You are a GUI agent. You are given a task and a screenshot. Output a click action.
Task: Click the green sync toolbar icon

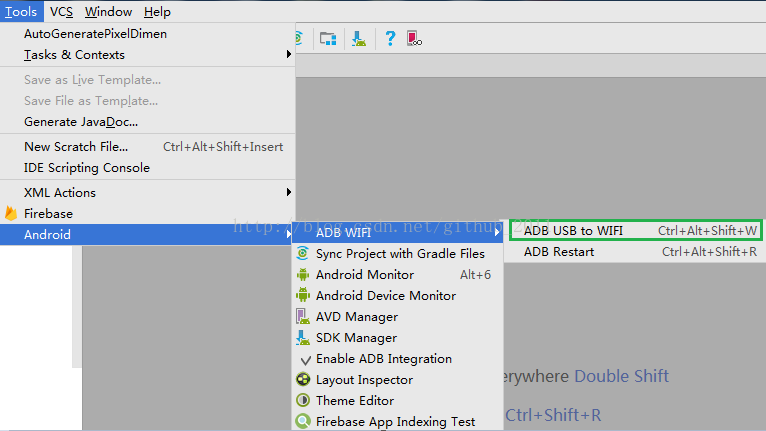[299, 38]
